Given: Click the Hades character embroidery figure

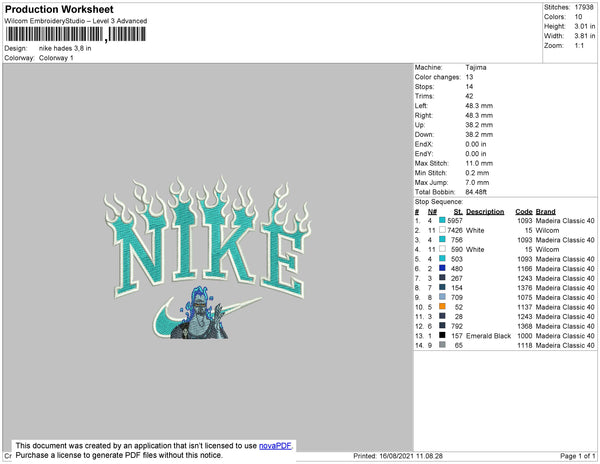Looking at the screenshot, I should click(201, 313).
